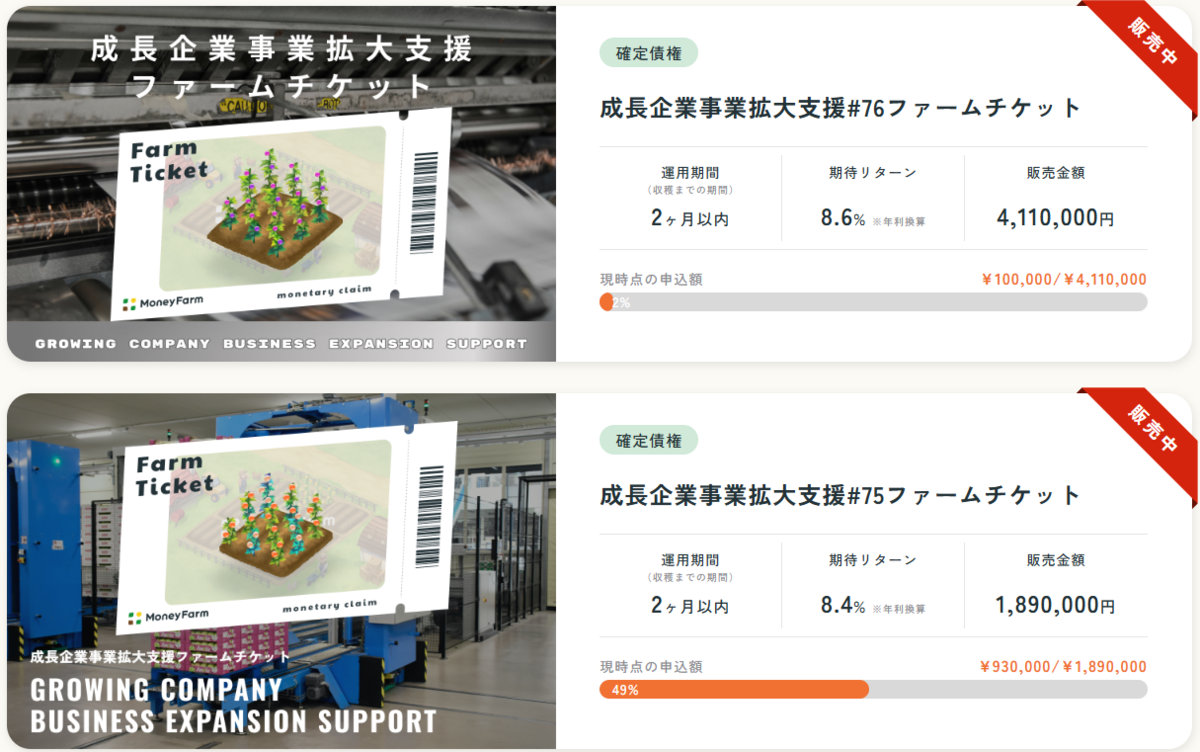
Task: Select the 確定債権 tag on #76 card
Action: click(x=649, y=53)
